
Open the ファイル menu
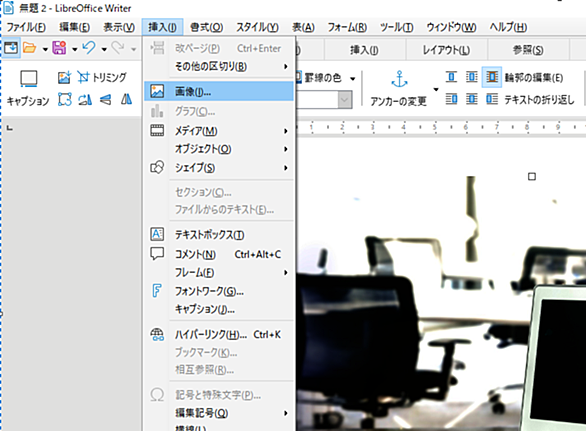point(26,27)
